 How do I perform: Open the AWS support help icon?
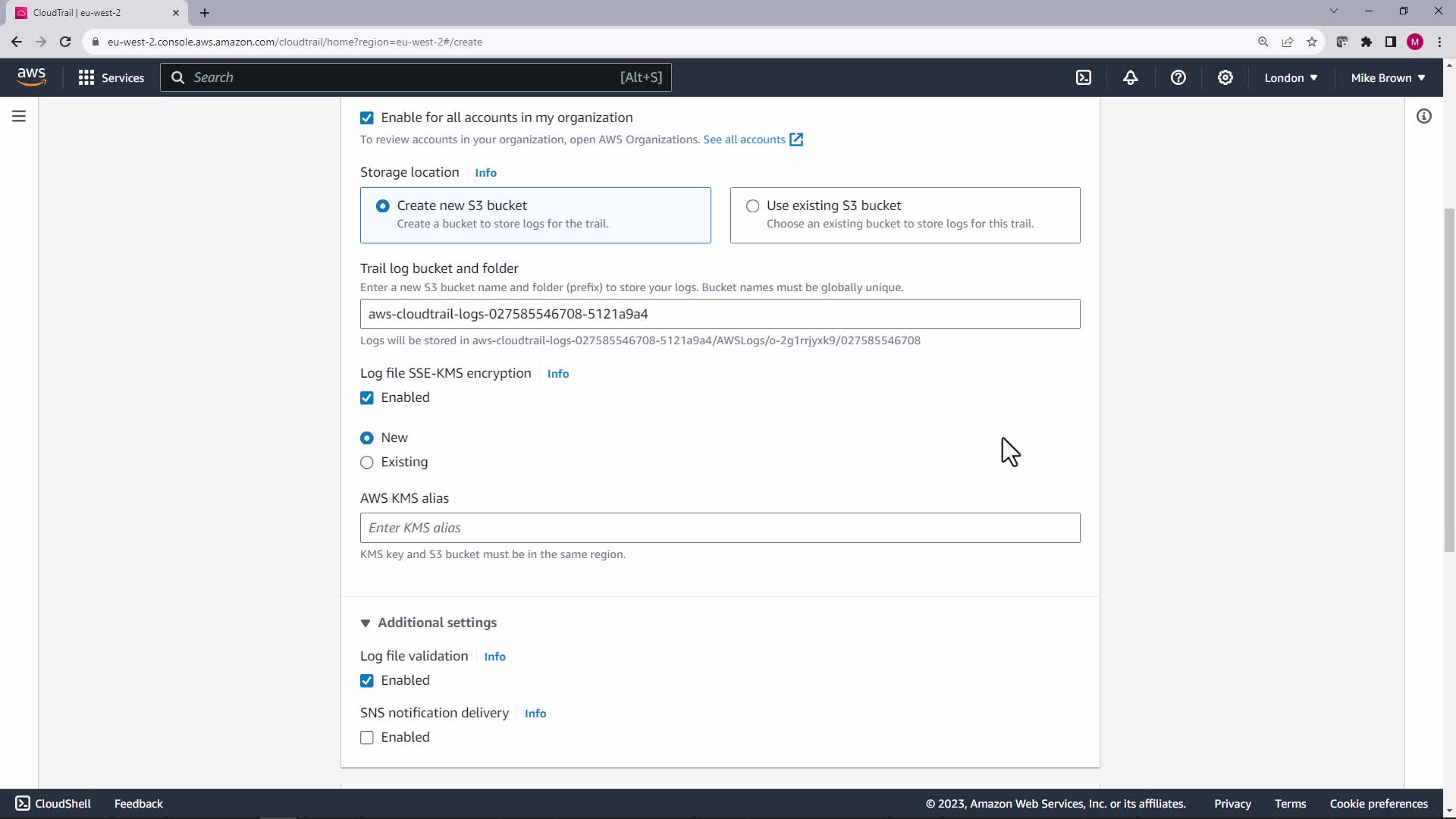1178,77
